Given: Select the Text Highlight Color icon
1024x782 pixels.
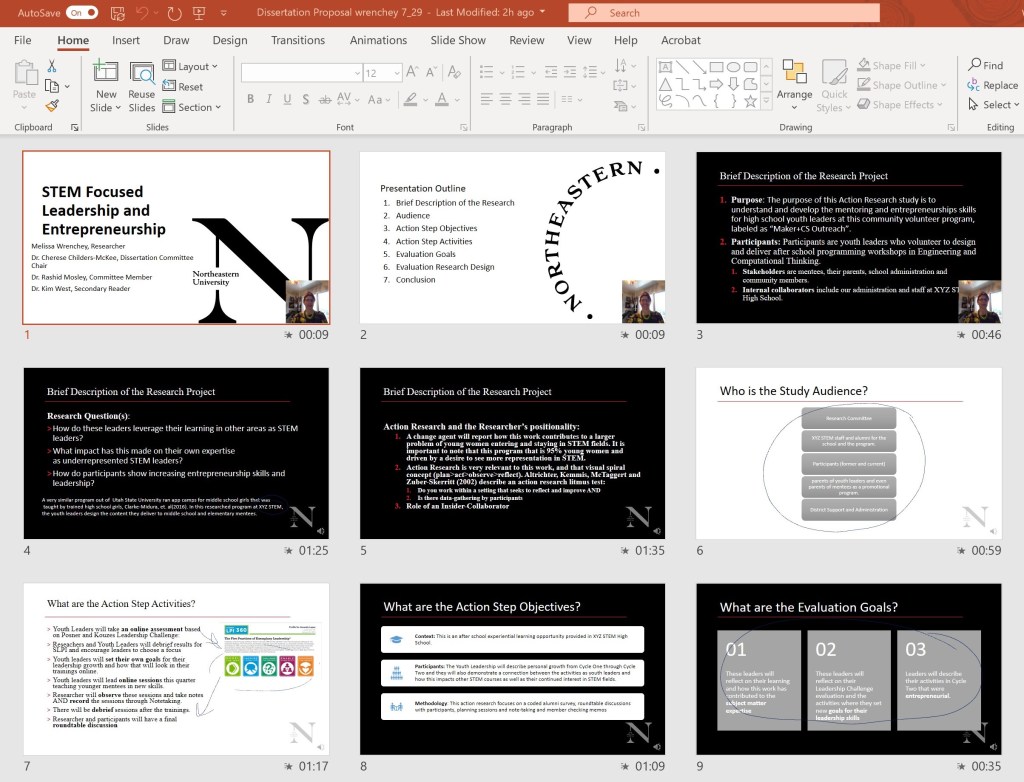Looking at the screenshot, I should [410, 101].
